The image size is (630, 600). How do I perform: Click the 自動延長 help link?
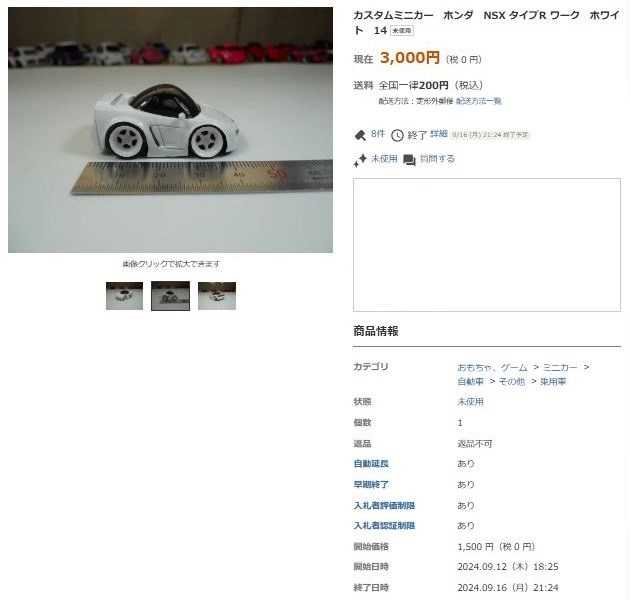pyautogui.click(x=371, y=464)
